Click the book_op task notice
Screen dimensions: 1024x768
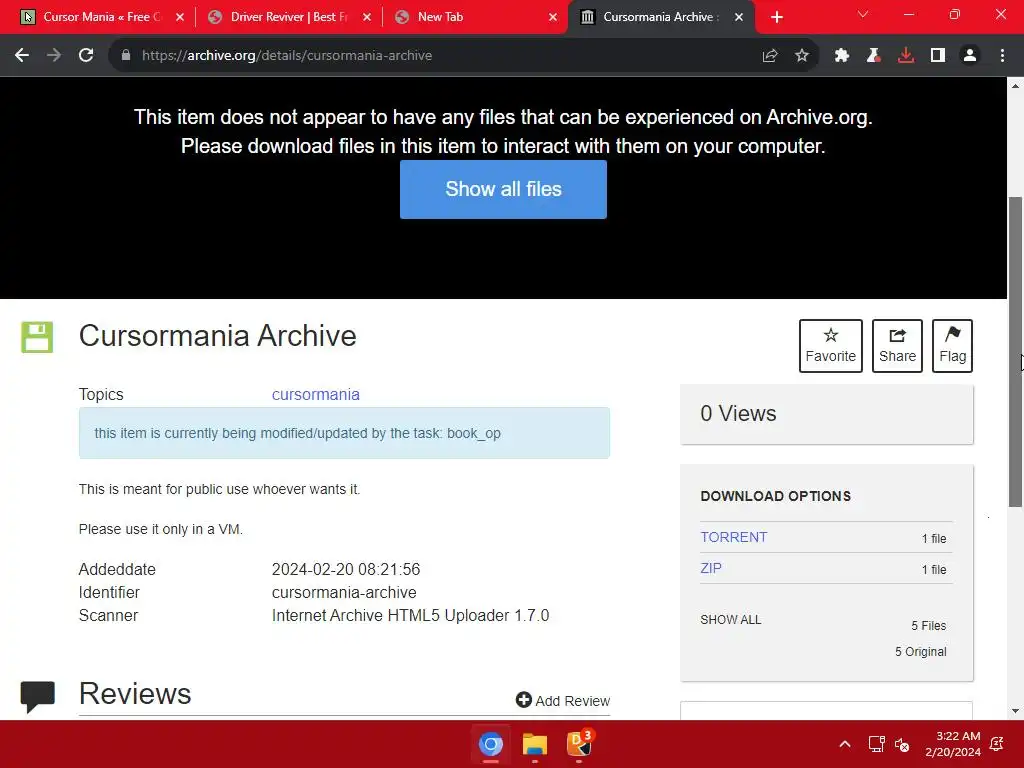344,433
